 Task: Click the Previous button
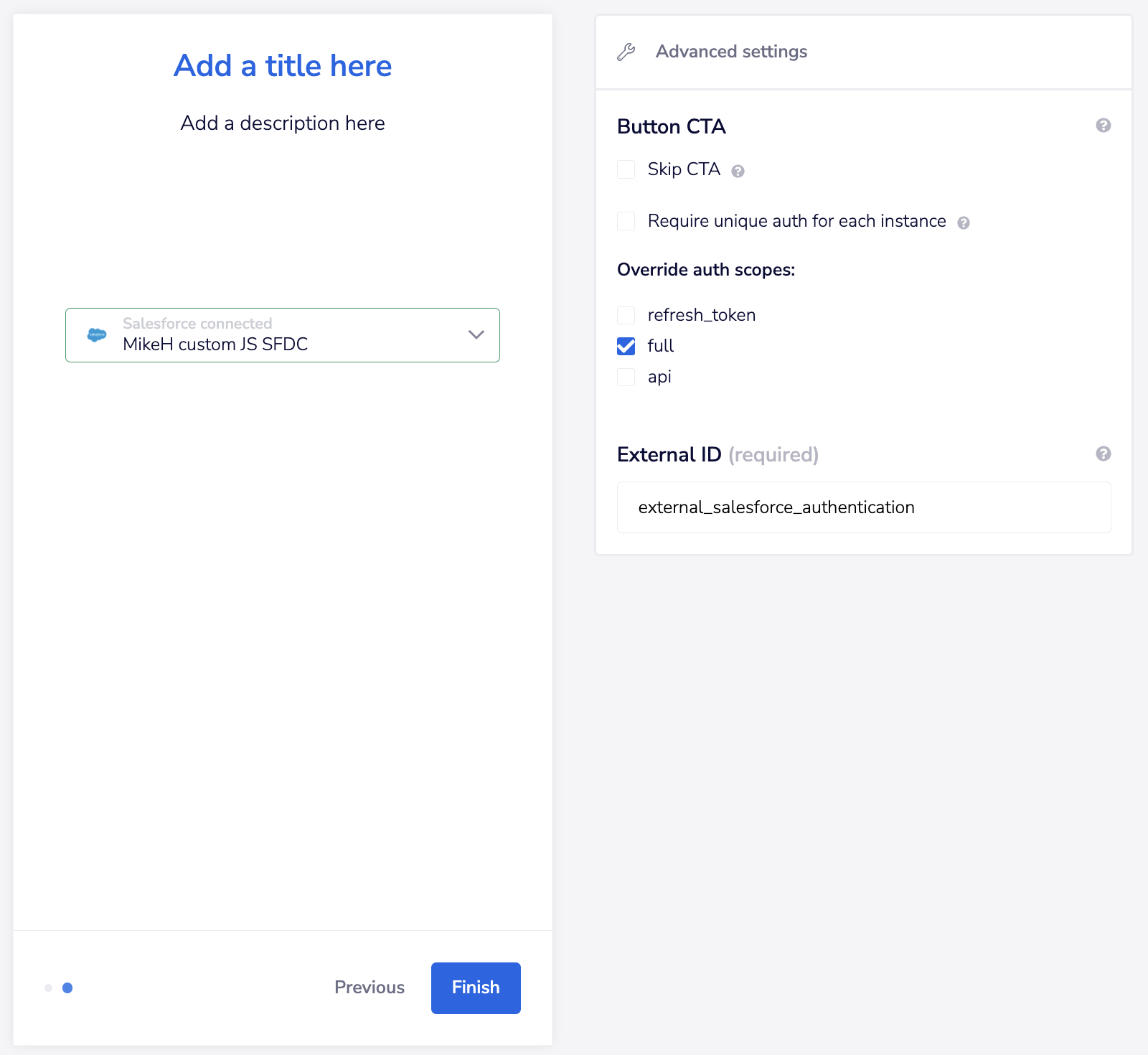click(369, 988)
